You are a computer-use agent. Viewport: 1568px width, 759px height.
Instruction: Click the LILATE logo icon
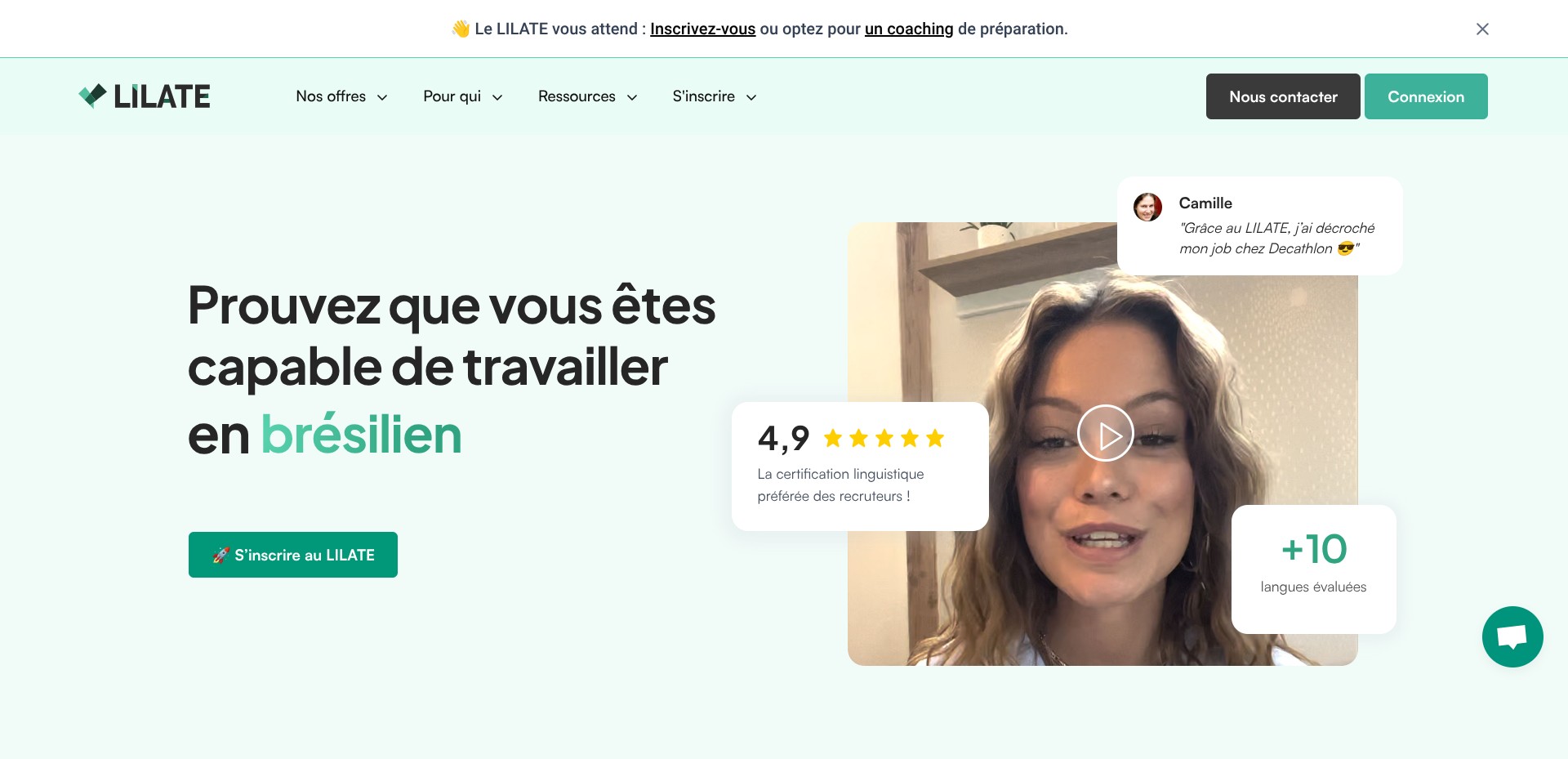92,96
